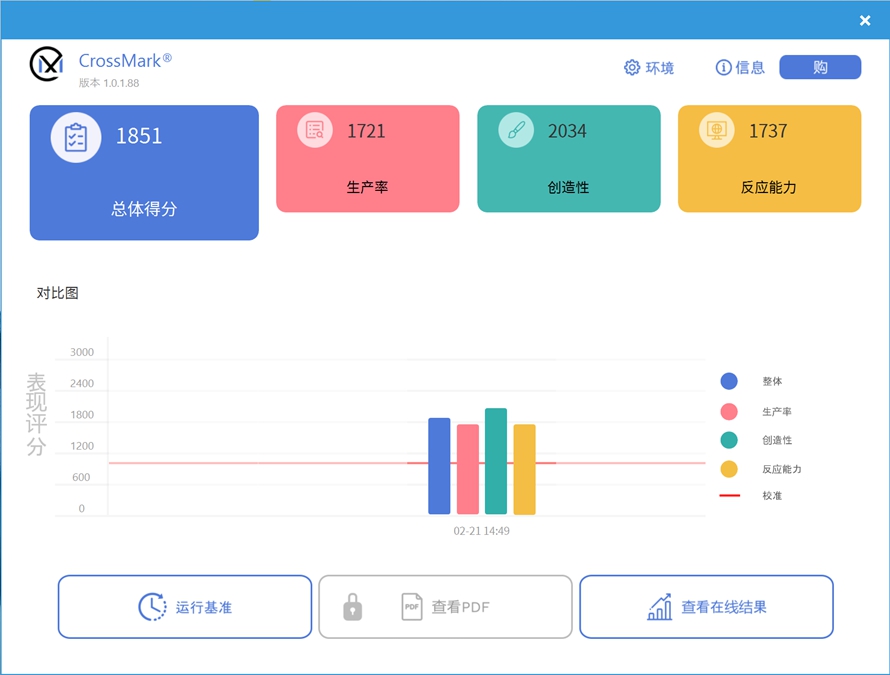The image size is (890, 675).
Task: Click the document icon on the 生产率 card
Action: [x=313, y=130]
